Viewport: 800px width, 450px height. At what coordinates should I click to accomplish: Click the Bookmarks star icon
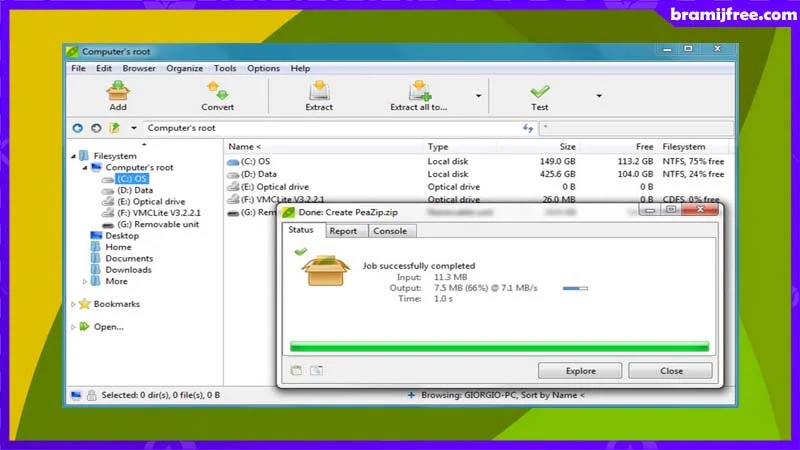pyautogui.click(x=85, y=304)
